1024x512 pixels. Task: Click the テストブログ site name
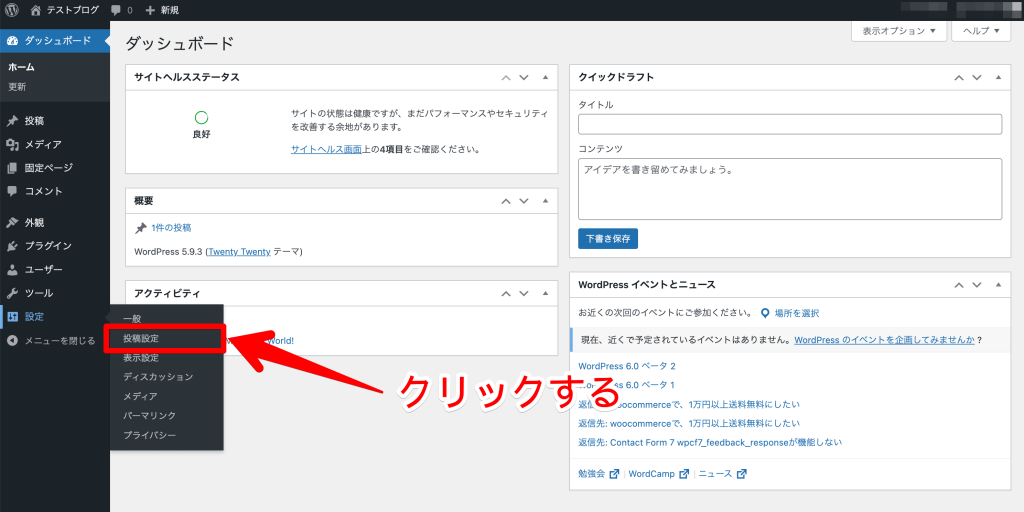click(x=72, y=10)
